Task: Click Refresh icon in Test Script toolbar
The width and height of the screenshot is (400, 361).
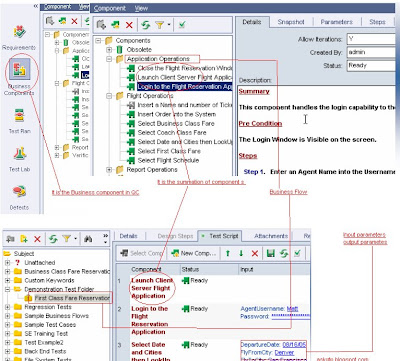Action: tap(284, 253)
